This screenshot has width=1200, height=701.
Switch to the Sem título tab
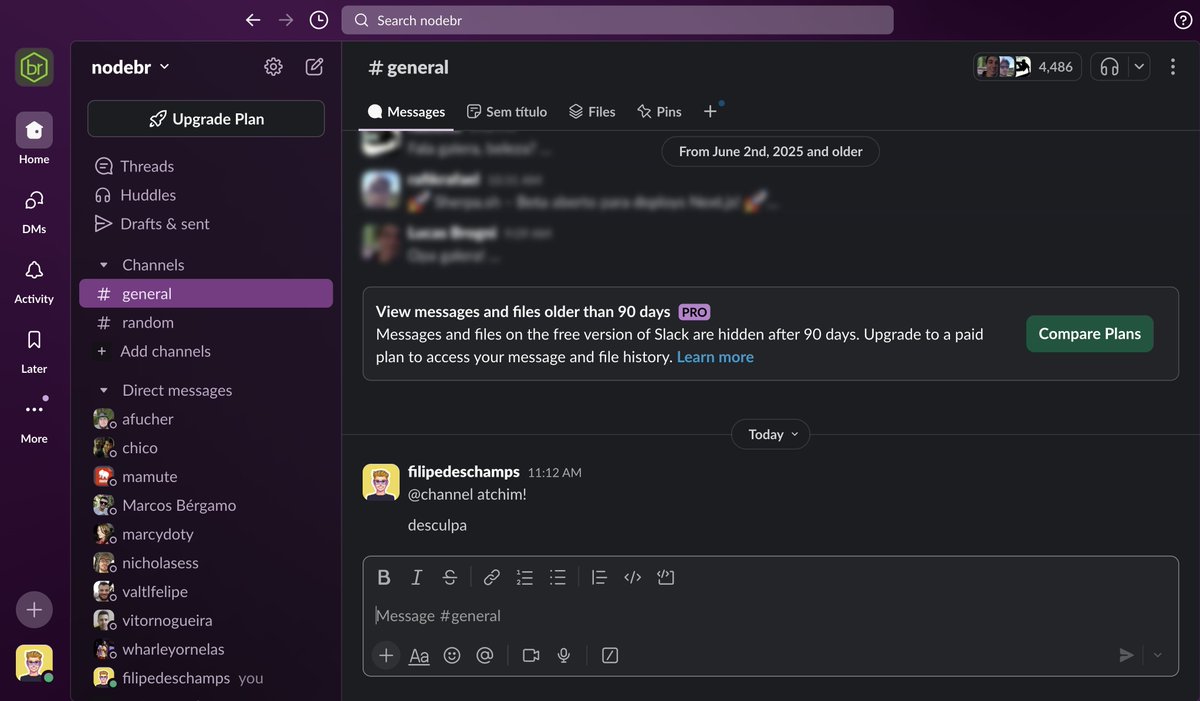(507, 111)
